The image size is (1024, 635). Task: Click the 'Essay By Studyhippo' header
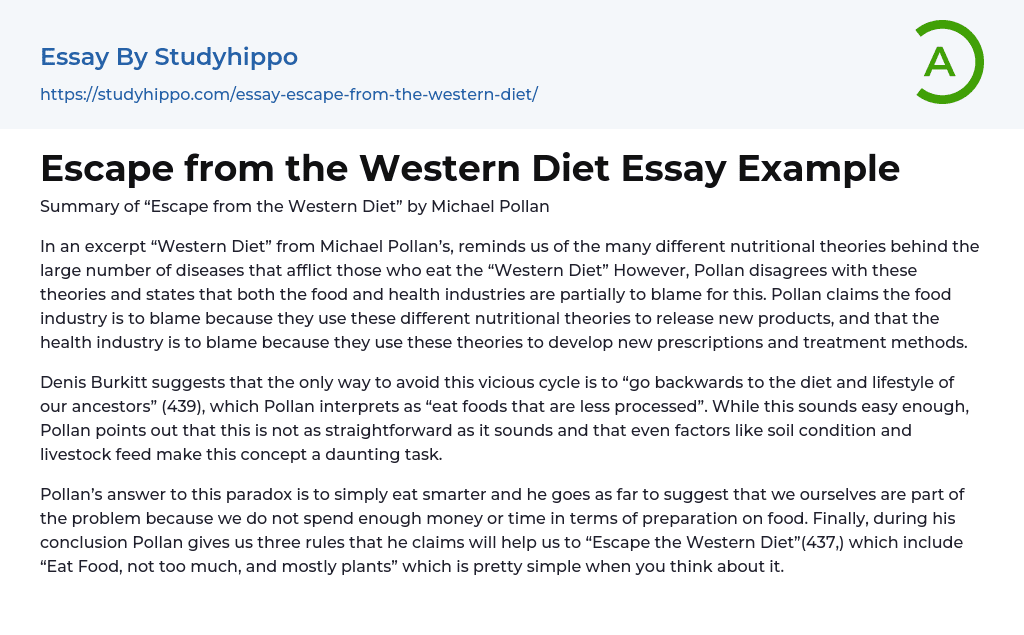(169, 57)
